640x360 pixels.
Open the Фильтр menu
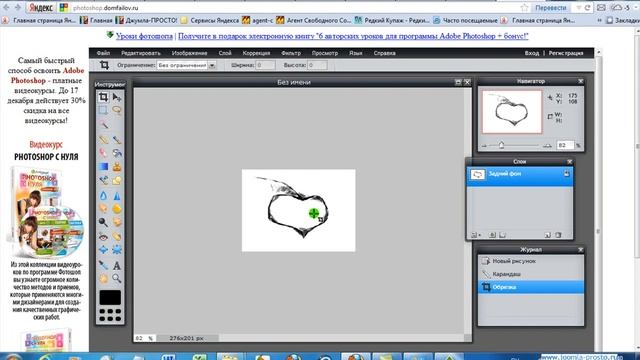click(291, 53)
